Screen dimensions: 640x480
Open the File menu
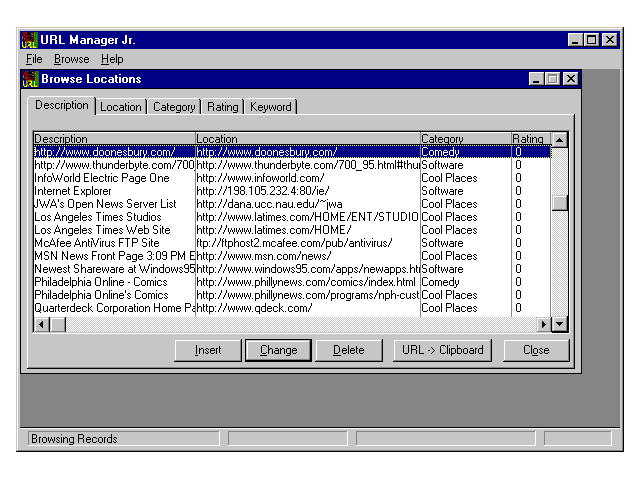coord(34,59)
